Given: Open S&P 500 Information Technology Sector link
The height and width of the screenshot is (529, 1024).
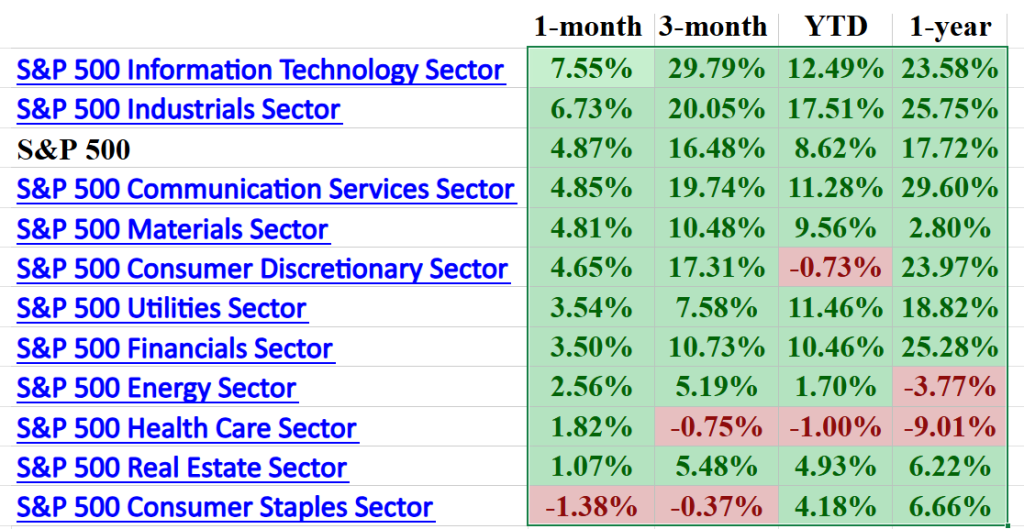Looking at the screenshot, I should 260,70.
